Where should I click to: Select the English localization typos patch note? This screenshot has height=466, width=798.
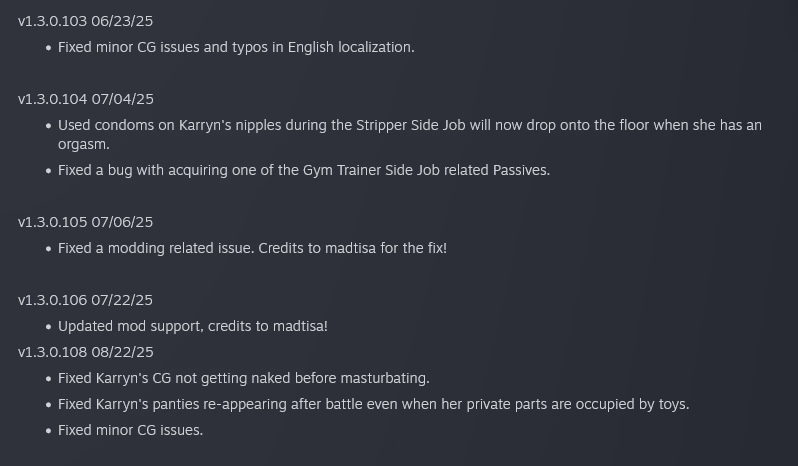coord(235,47)
